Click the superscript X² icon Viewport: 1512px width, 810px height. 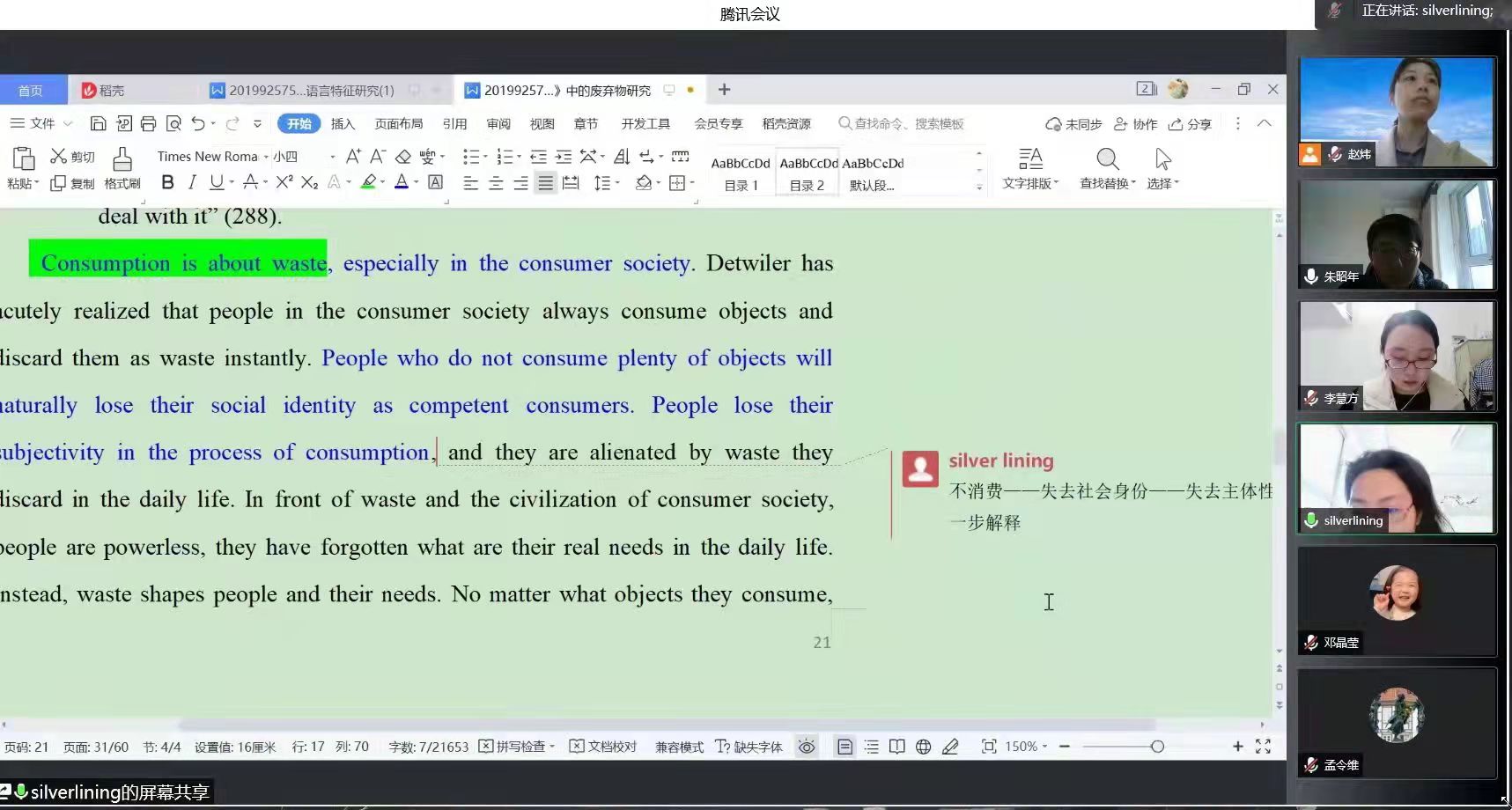pyautogui.click(x=284, y=182)
